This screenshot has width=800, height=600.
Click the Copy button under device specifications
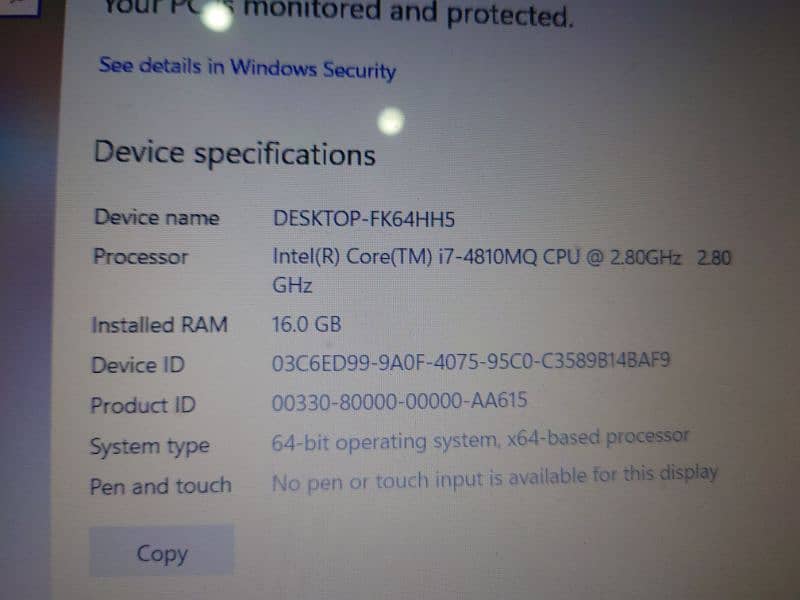pos(162,552)
